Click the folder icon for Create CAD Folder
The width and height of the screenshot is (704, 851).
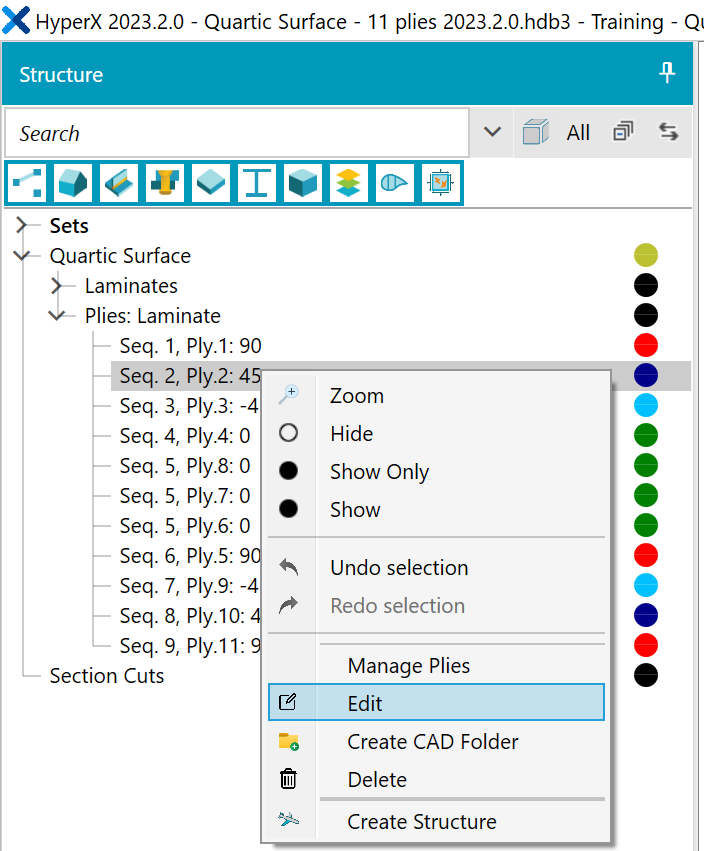pyautogui.click(x=288, y=741)
